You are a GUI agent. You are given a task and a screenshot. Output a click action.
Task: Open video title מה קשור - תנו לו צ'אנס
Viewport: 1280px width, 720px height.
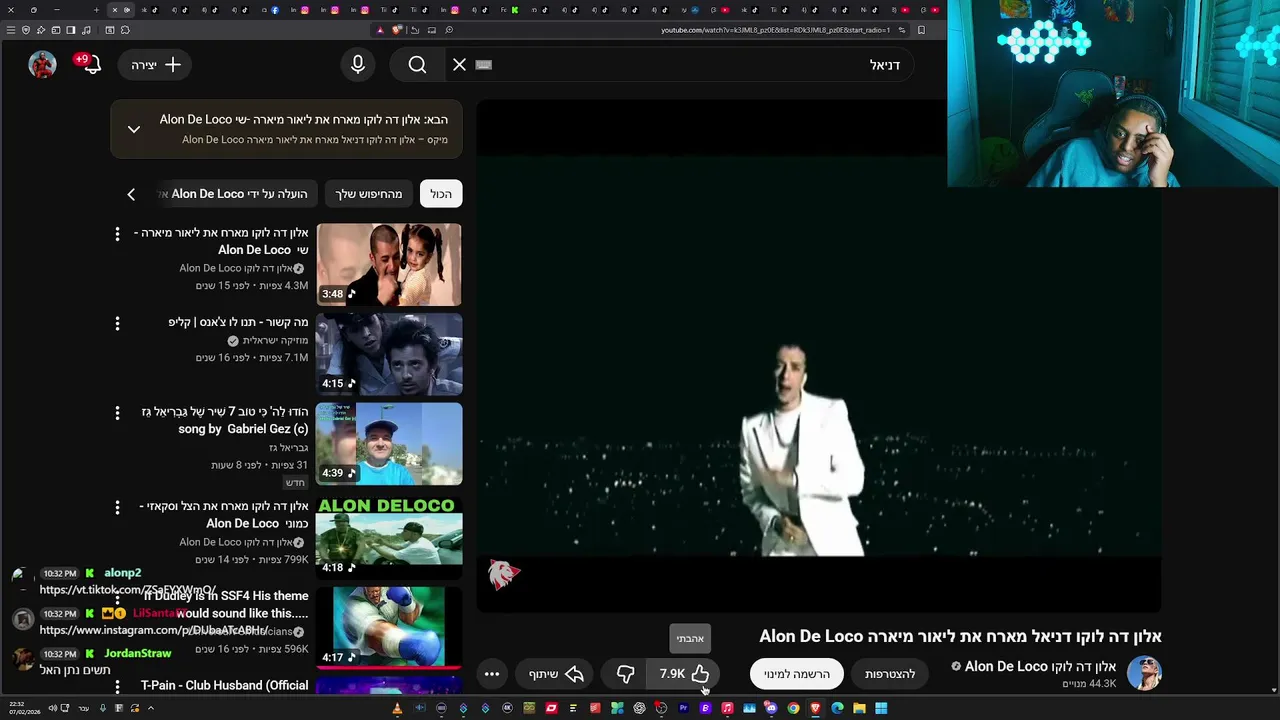point(238,322)
